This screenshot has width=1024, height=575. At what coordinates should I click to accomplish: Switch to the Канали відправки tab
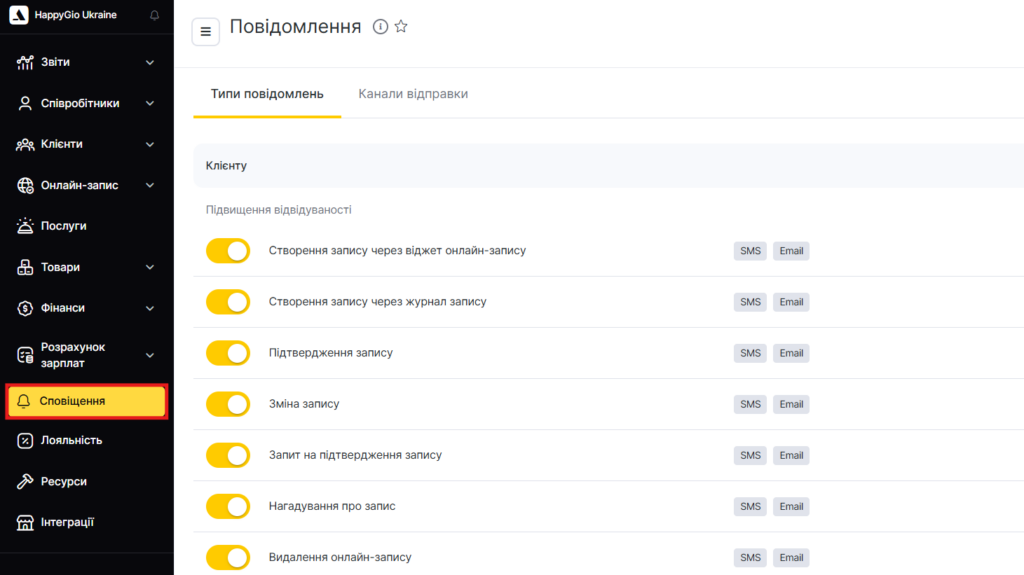click(x=413, y=94)
